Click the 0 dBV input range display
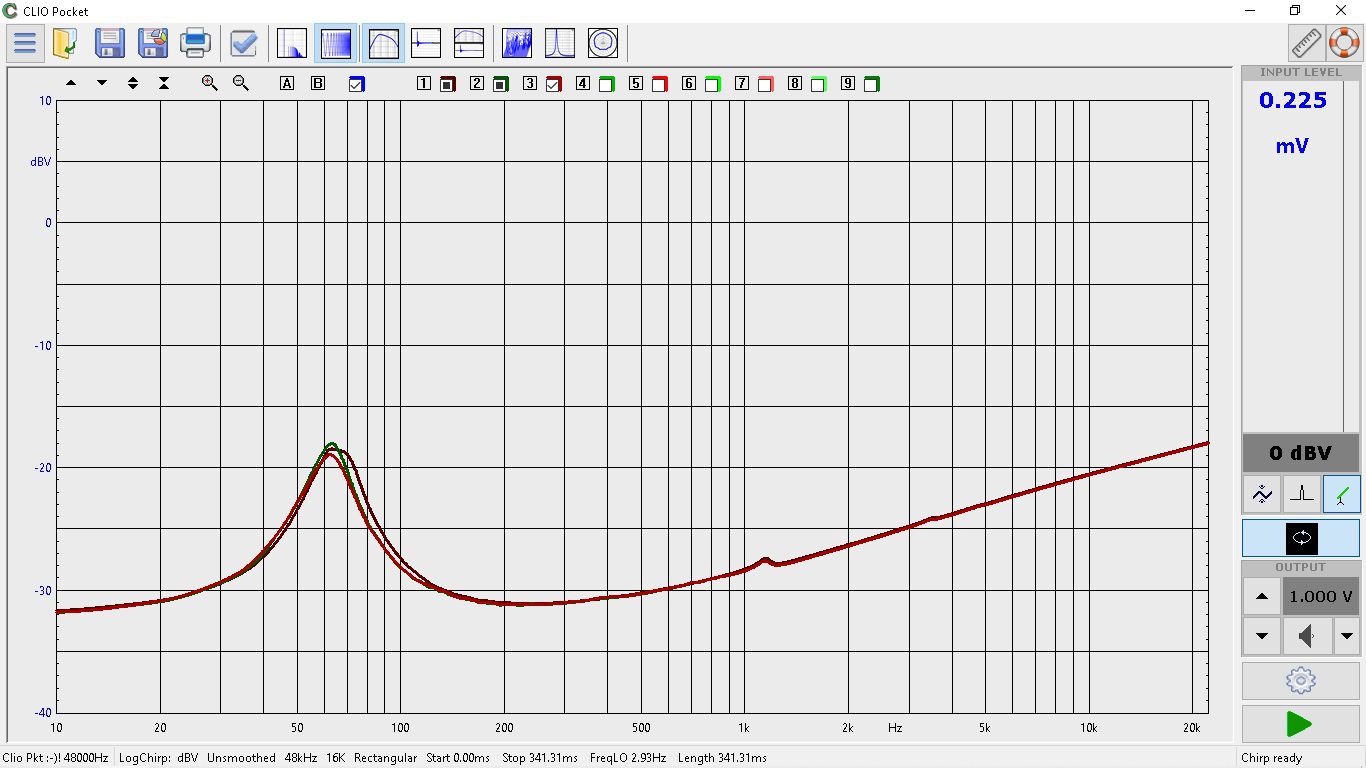Viewport: 1366px width, 768px height. click(1301, 453)
